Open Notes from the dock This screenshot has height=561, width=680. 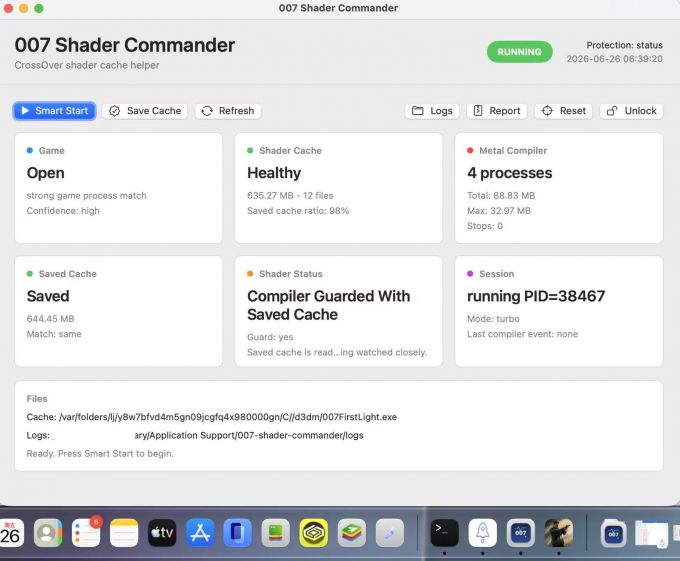coord(124,533)
